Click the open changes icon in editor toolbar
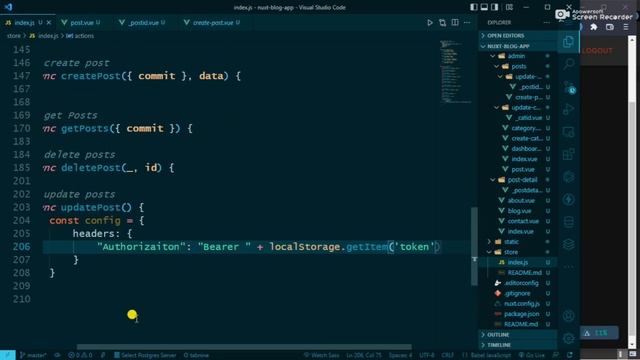 tap(442, 23)
